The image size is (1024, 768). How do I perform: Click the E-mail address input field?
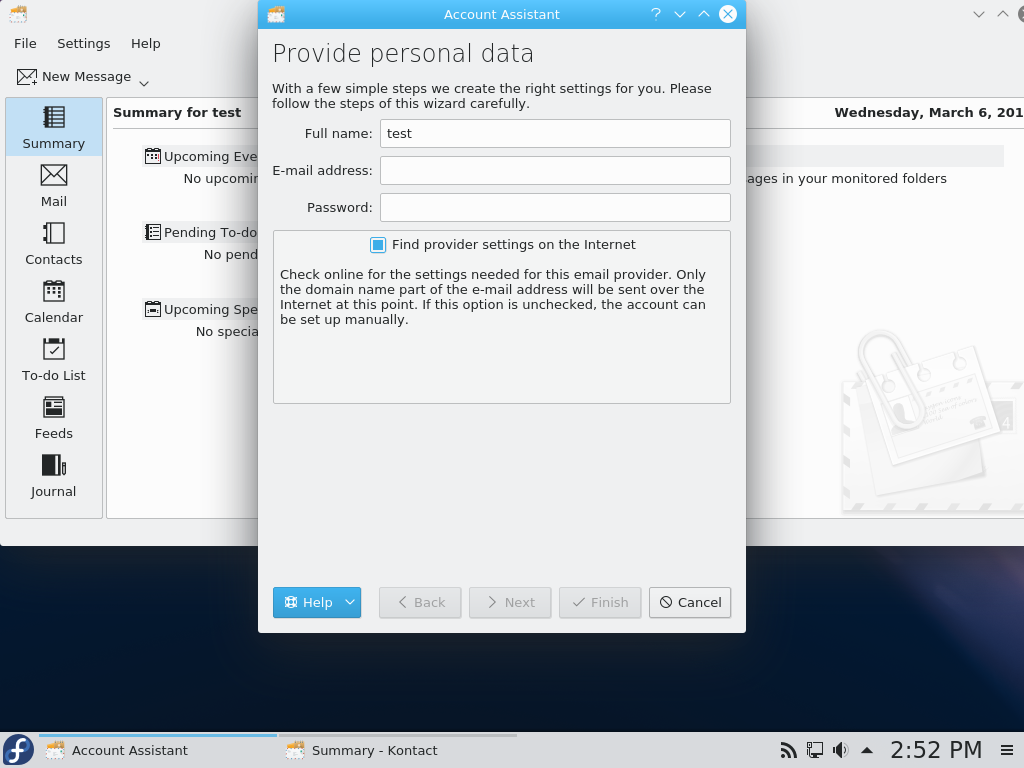(555, 170)
